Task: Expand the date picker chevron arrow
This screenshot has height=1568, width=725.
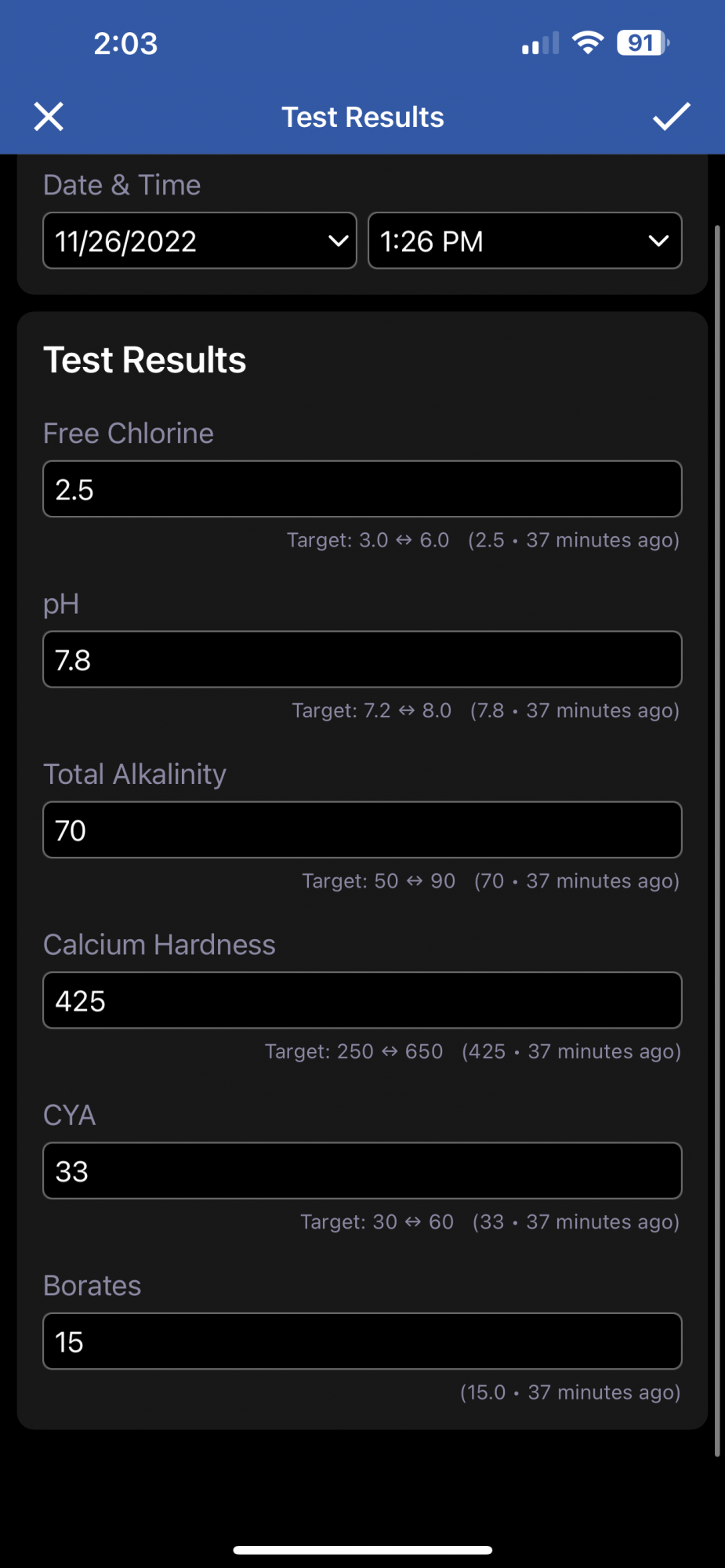Action: (338, 241)
